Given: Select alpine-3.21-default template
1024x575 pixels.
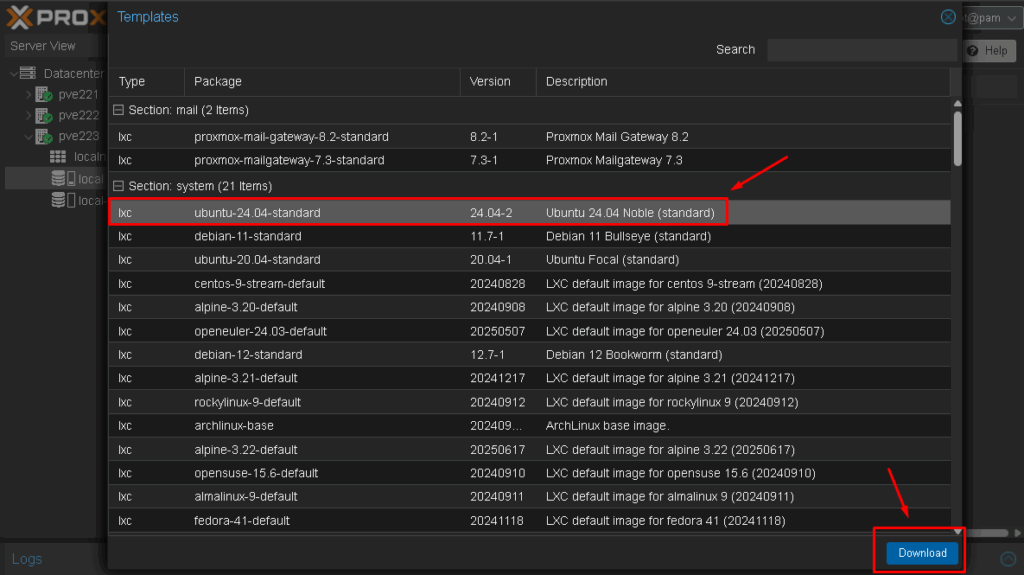Looking at the screenshot, I should [x=529, y=378].
